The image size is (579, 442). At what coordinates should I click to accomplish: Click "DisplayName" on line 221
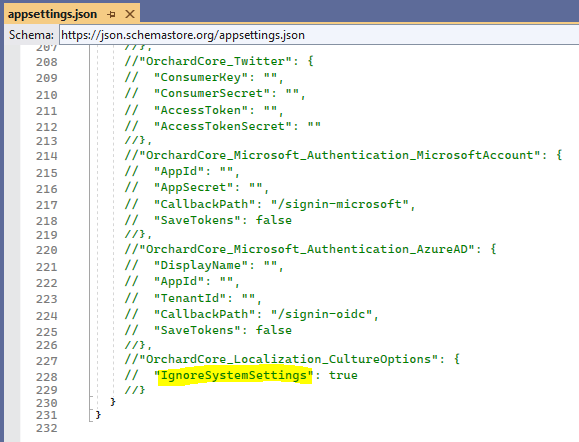tap(201, 265)
